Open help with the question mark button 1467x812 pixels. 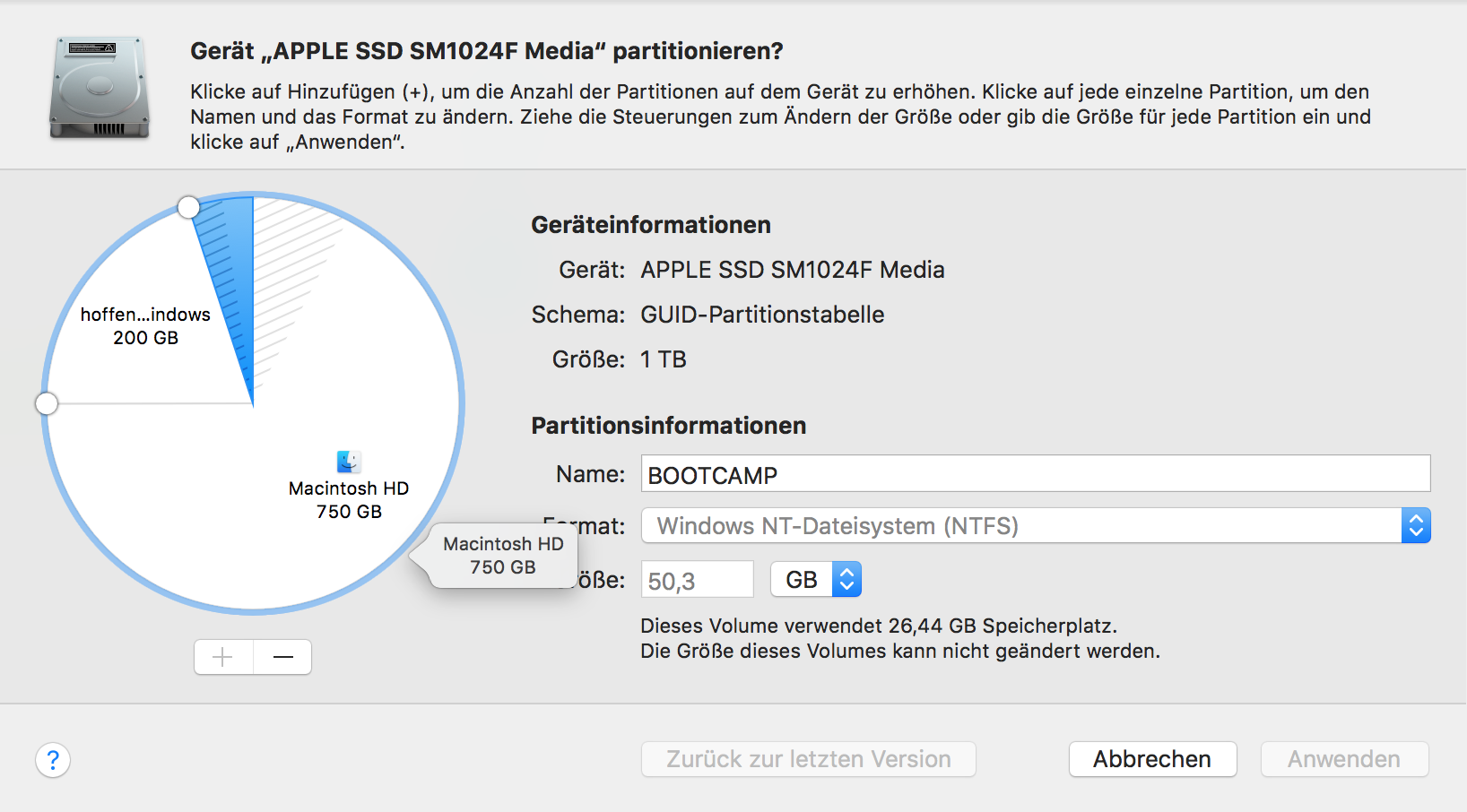53,760
